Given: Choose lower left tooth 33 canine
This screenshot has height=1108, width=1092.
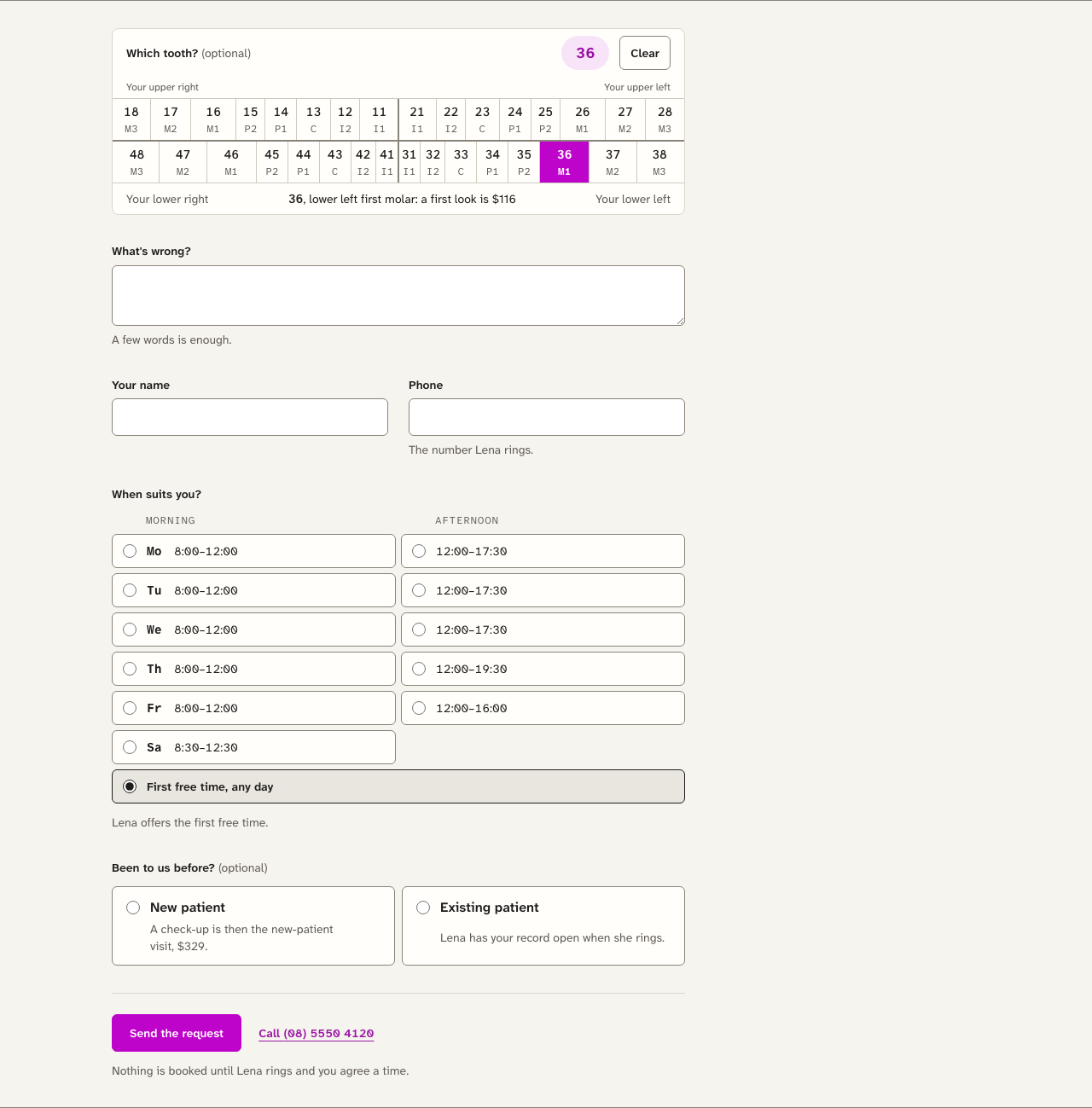Looking at the screenshot, I should point(462,162).
